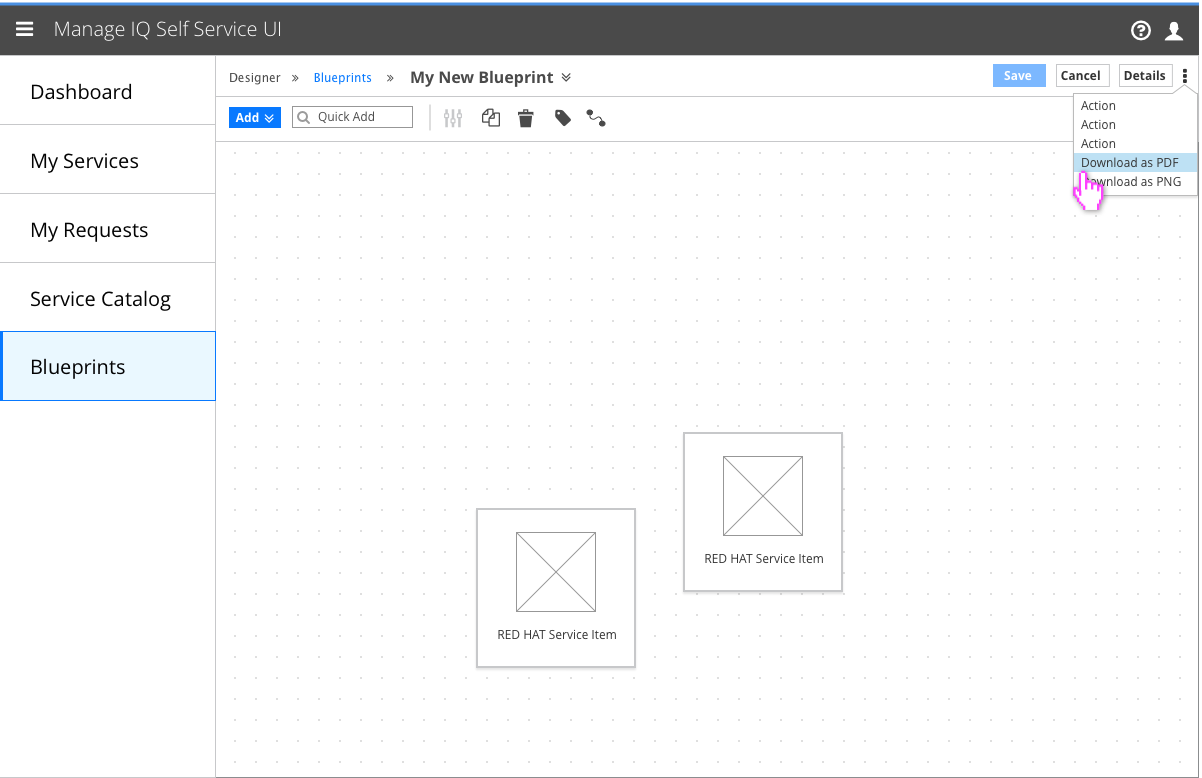Open the Service Catalog section
Image resolution: width=1202 pixels, height=778 pixels.
pos(100,298)
